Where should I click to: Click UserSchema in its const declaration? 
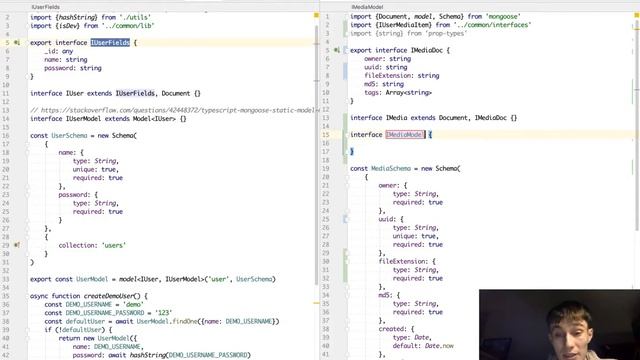69,136
